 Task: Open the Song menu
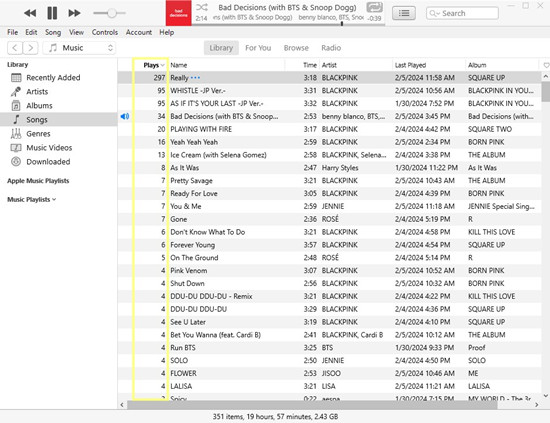point(53,32)
